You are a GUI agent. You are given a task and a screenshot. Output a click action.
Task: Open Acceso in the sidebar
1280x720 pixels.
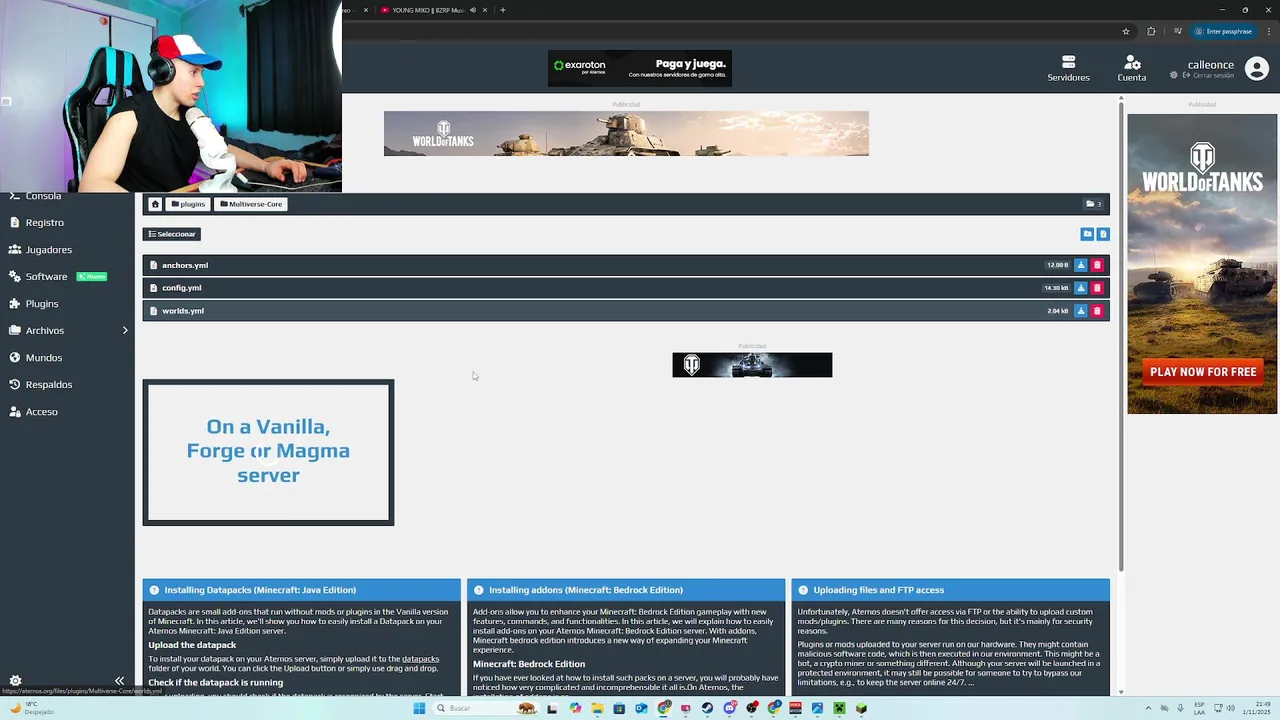[x=42, y=411]
